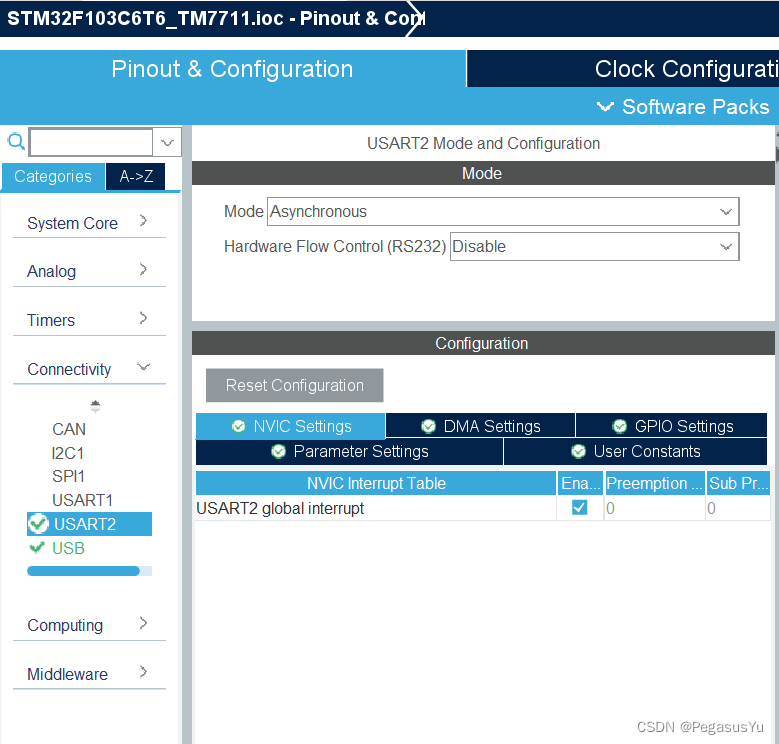This screenshot has height=744, width=779.
Task: Click the Ena... column header
Action: 580,483
